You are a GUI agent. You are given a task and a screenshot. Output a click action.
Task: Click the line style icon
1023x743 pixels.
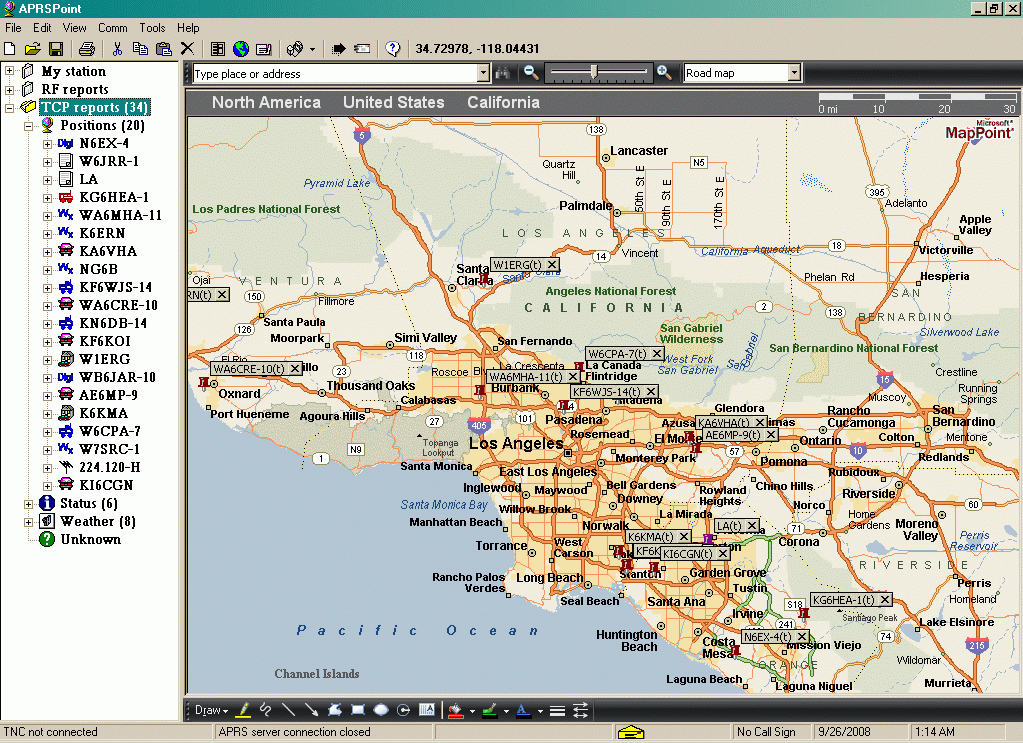click(x=557, y=710)
